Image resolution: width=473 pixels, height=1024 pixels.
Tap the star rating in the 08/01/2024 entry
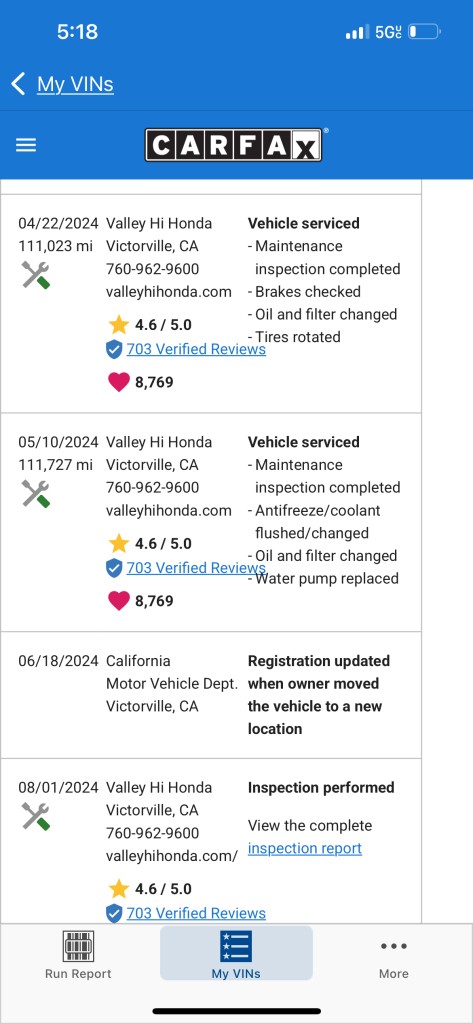(x=150, y=889)
